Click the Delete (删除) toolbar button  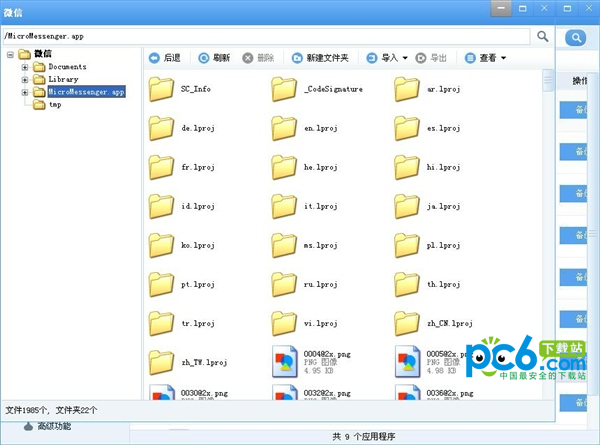coord(258,58)
